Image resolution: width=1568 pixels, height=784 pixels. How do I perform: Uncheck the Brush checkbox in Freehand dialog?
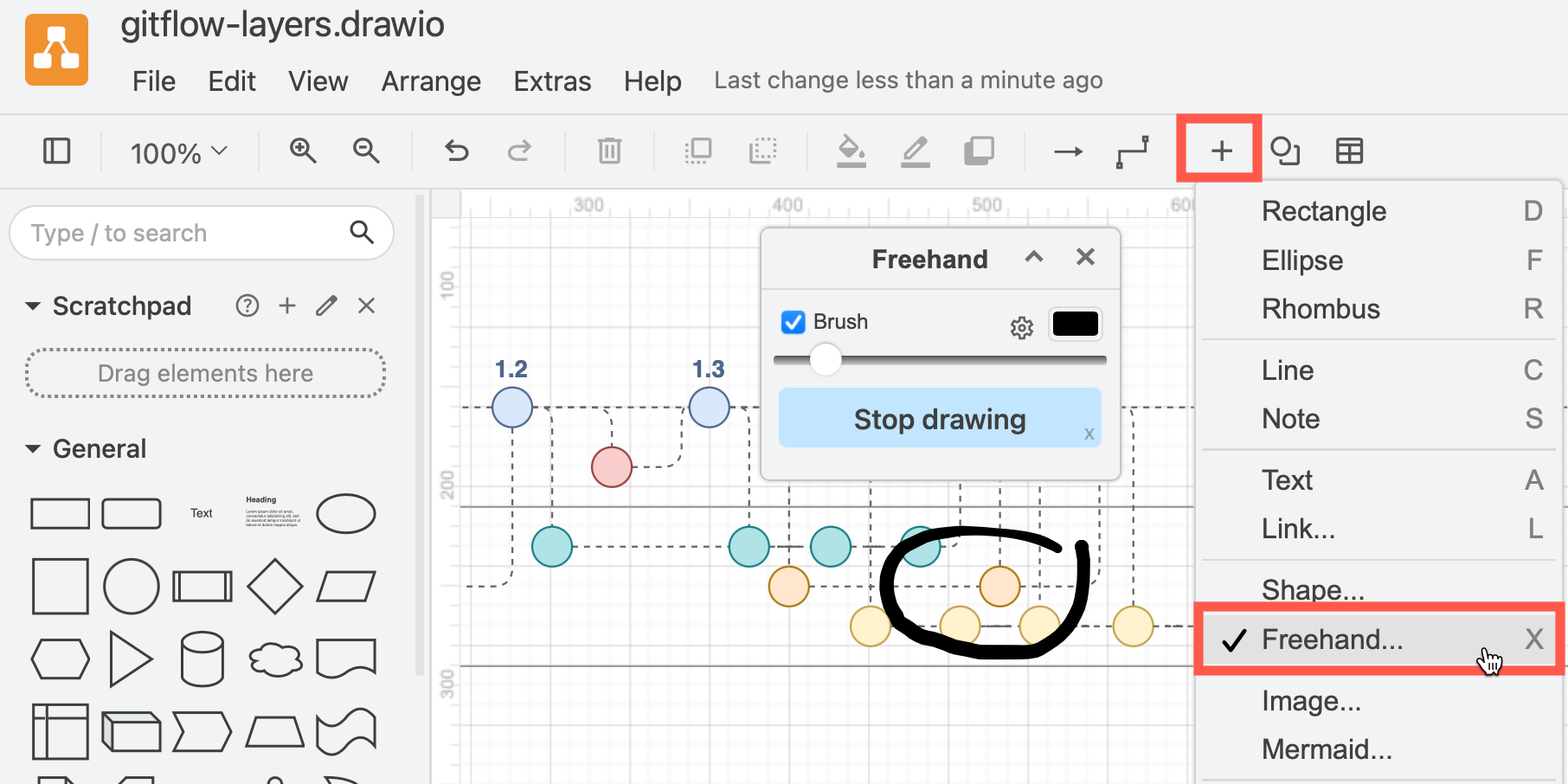793,322
